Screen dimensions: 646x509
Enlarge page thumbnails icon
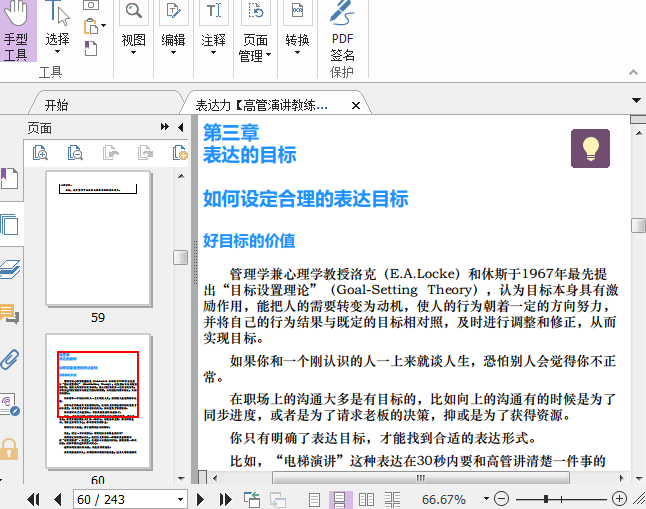click(x=40, y=153)
